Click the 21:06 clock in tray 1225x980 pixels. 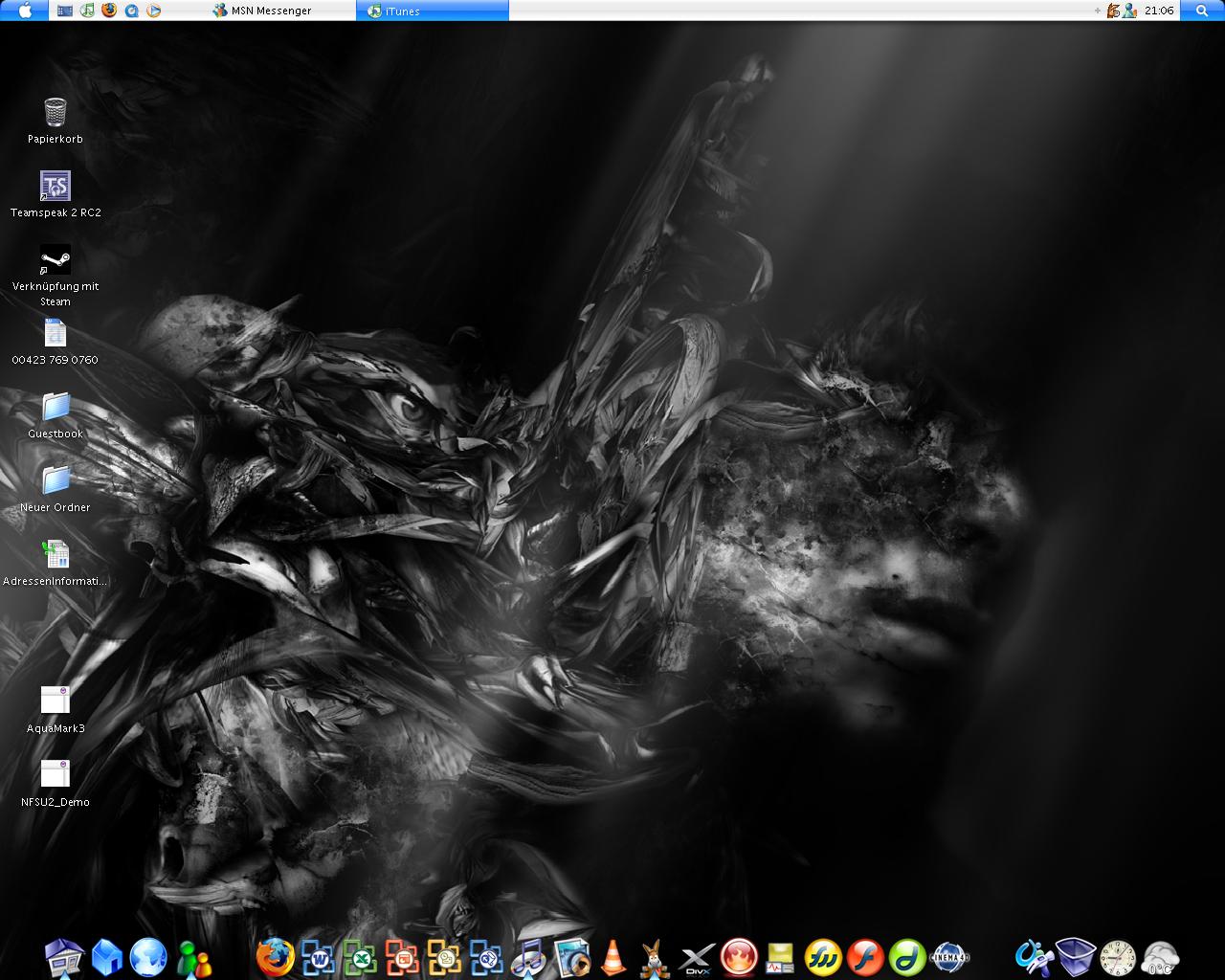[x=1159, y=11]
